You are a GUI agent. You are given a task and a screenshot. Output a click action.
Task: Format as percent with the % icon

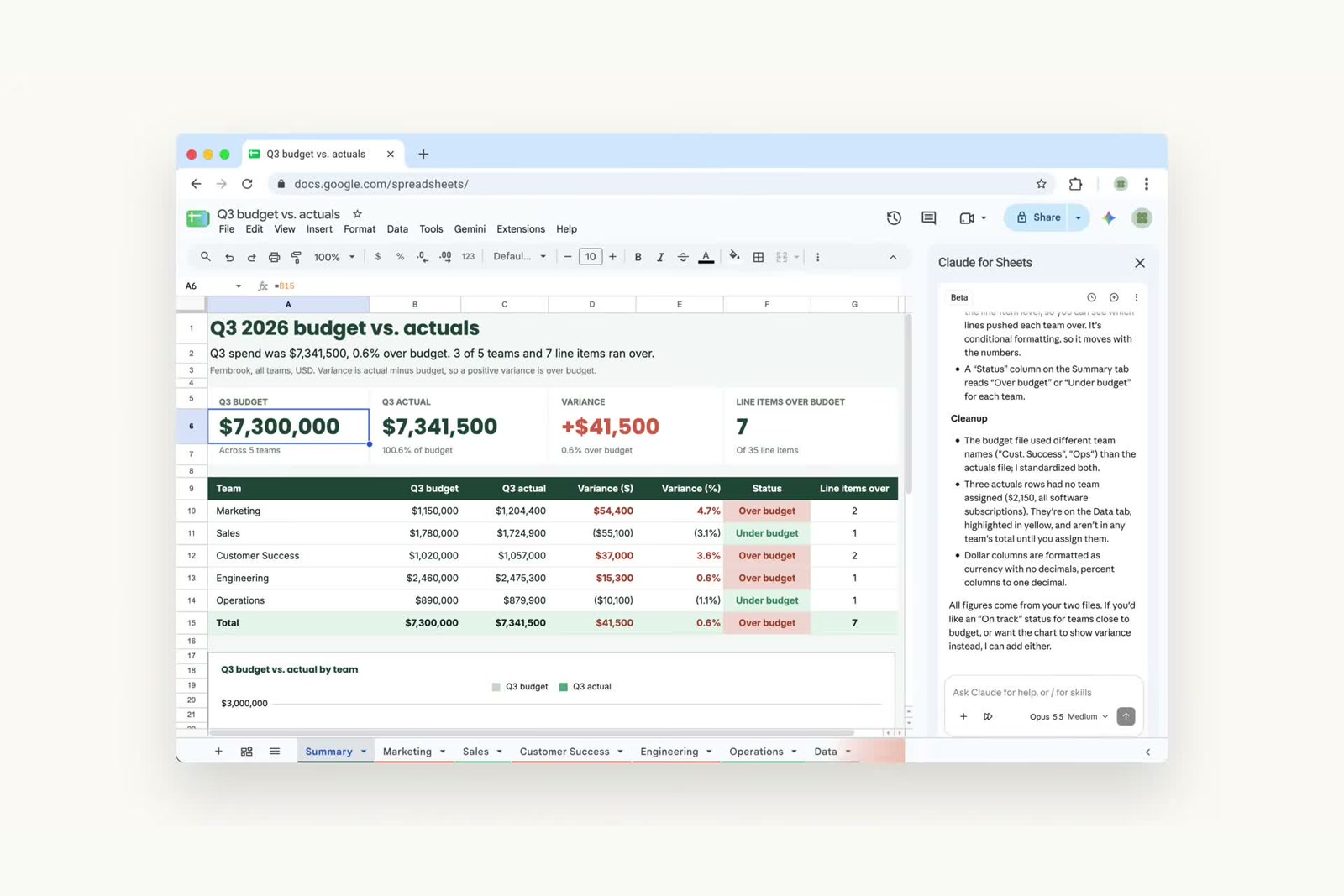coord(400,257)
